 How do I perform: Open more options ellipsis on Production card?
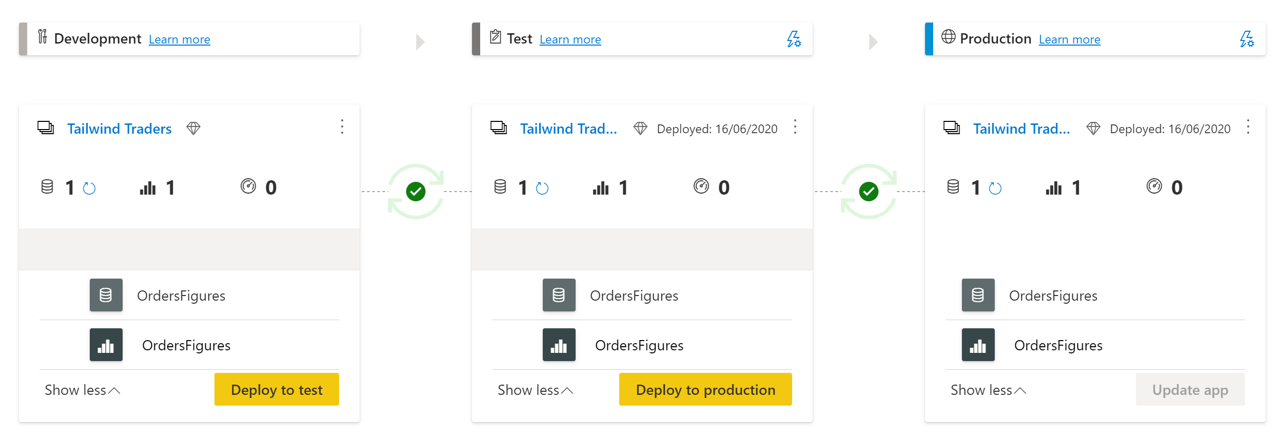click(1248, 127)
